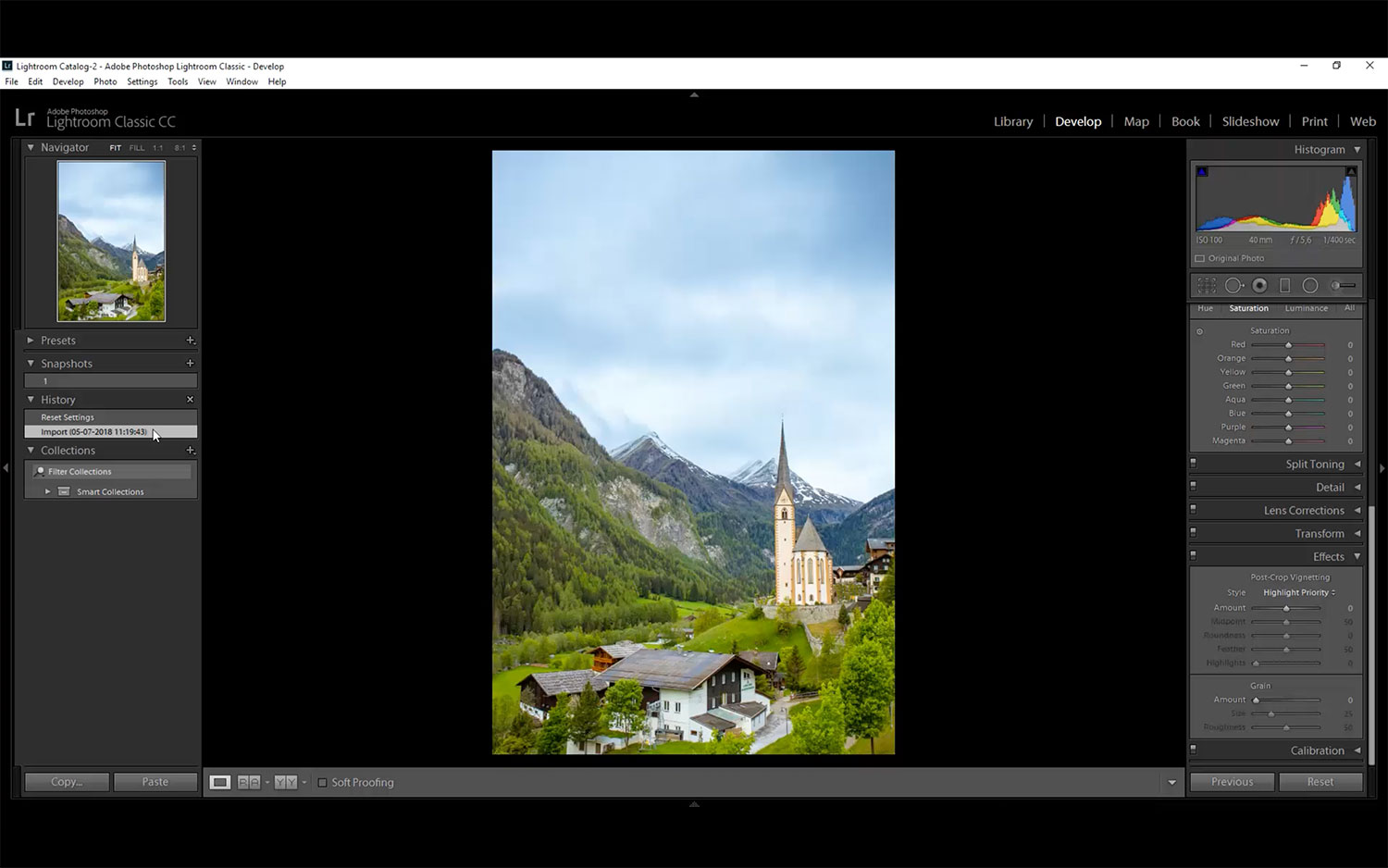1388x868 pixels.
Task: Select the Crop Overlay tool
Action: pos(1207,286)
